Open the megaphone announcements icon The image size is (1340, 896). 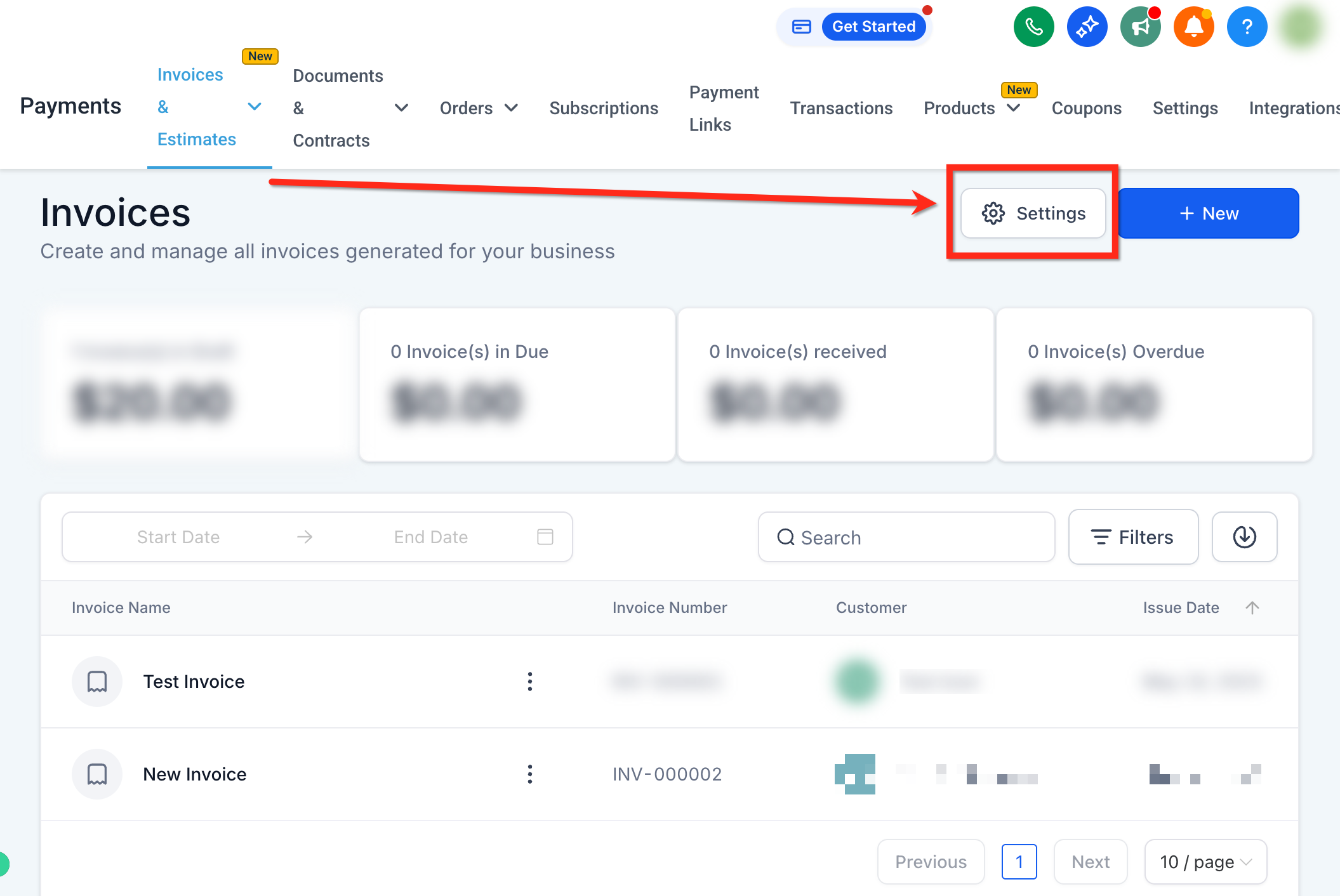click(x=1140, y=27)
